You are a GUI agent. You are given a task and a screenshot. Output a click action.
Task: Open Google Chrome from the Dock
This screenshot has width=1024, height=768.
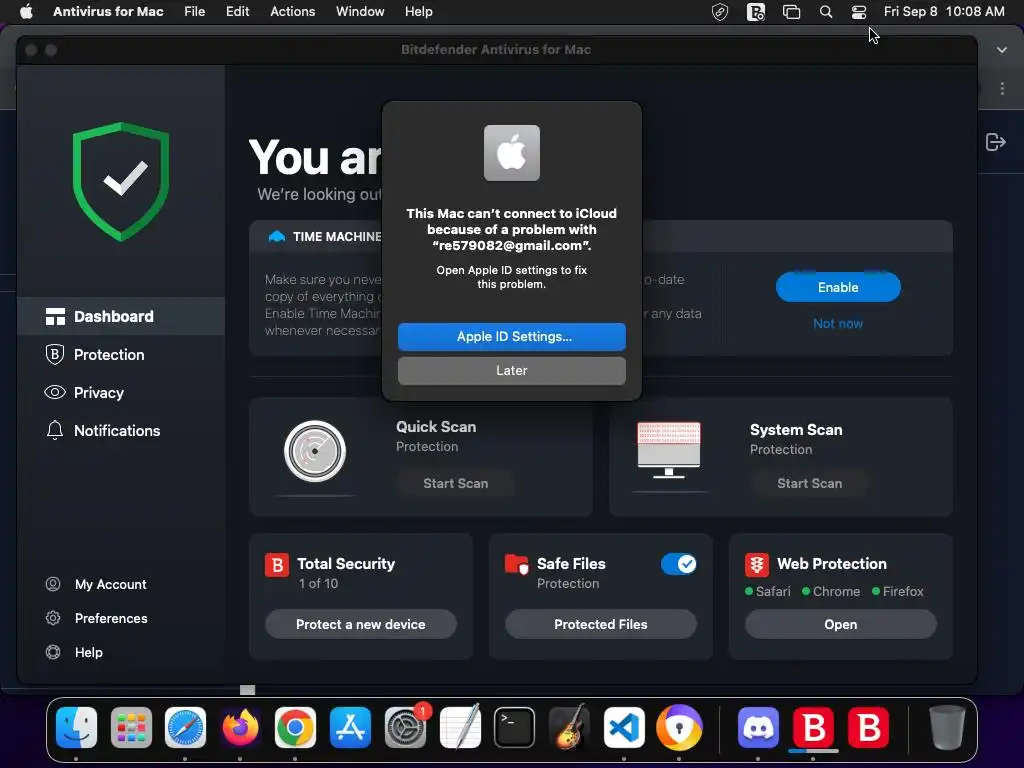point(295,727)
